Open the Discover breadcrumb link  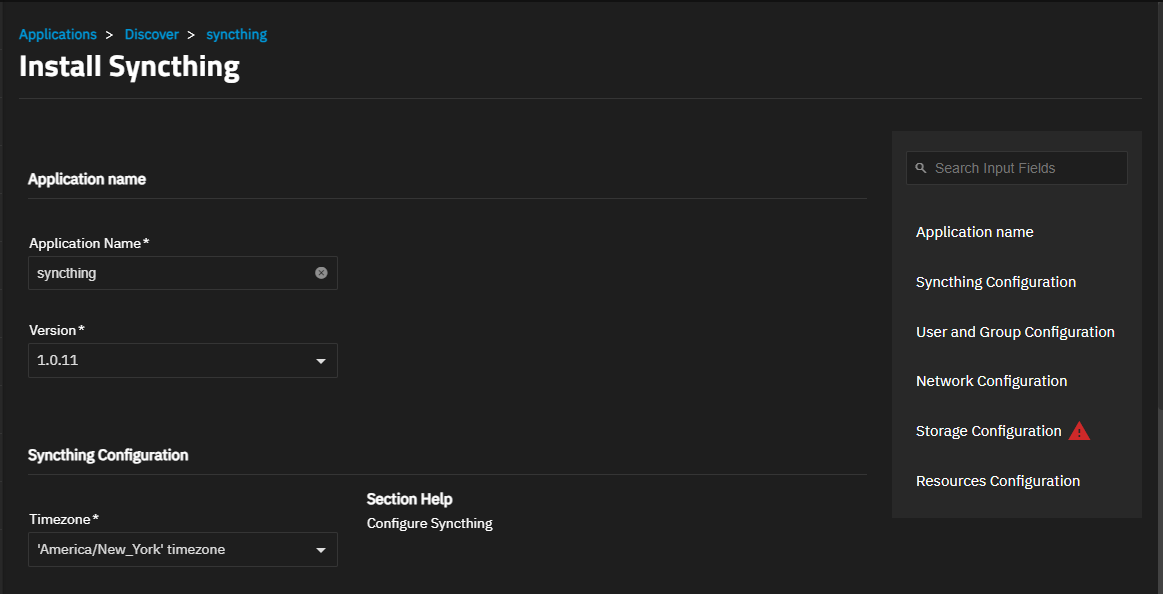point(151,34)
